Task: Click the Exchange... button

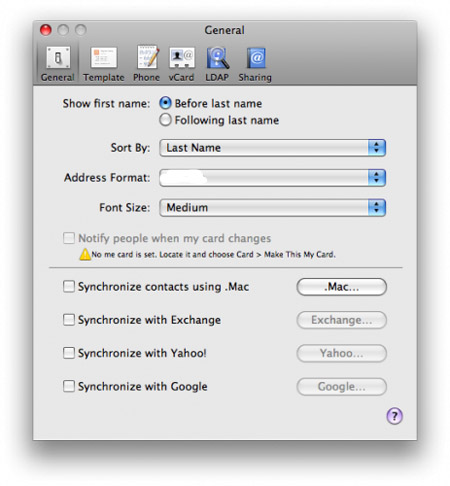Action: click(342, 320)
